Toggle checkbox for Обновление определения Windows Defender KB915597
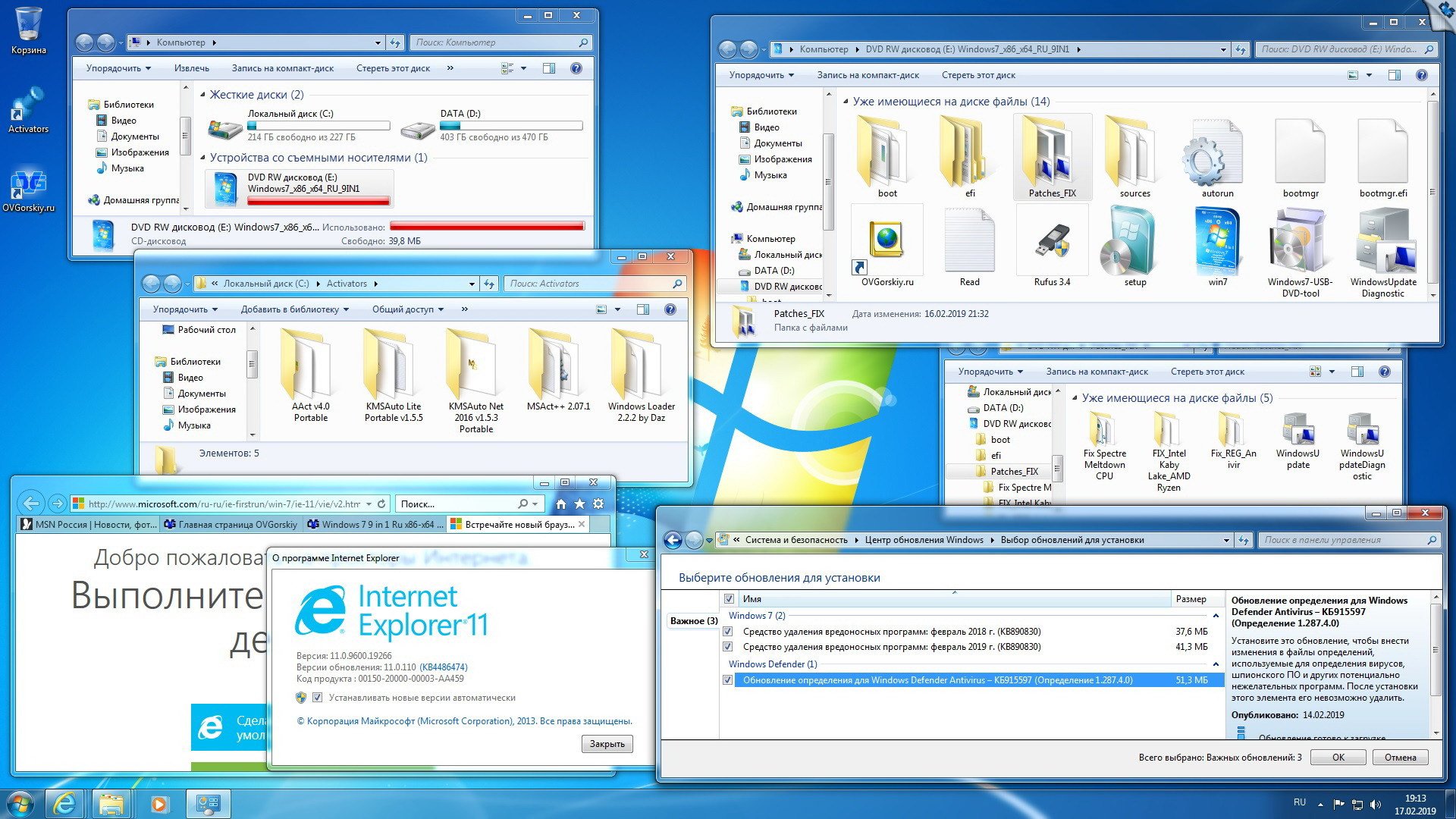Image resolution: width=1456 pixels, height=819 pixels. (x=727, y=680)
